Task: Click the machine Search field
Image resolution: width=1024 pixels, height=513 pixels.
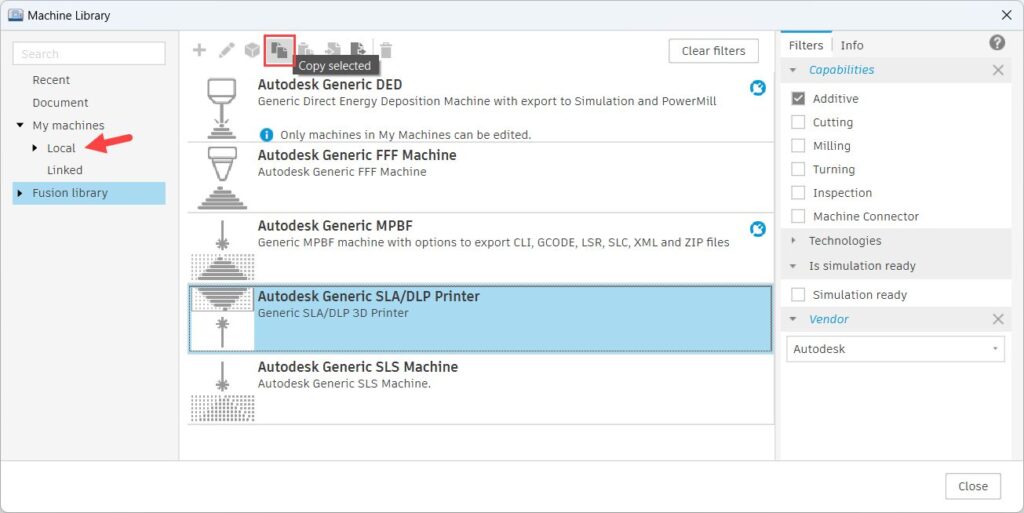Action: [x=89, y=54]
